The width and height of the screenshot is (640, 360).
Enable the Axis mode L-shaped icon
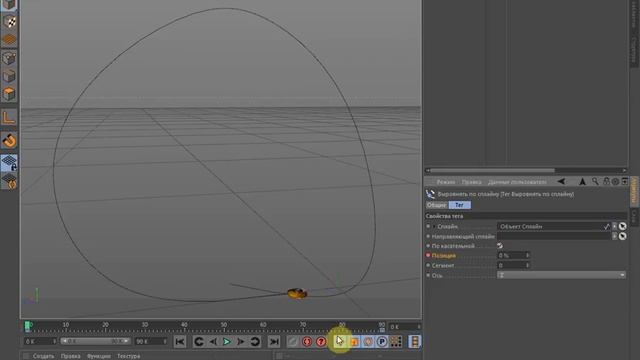pyautogui.click(x=9, y=117)
